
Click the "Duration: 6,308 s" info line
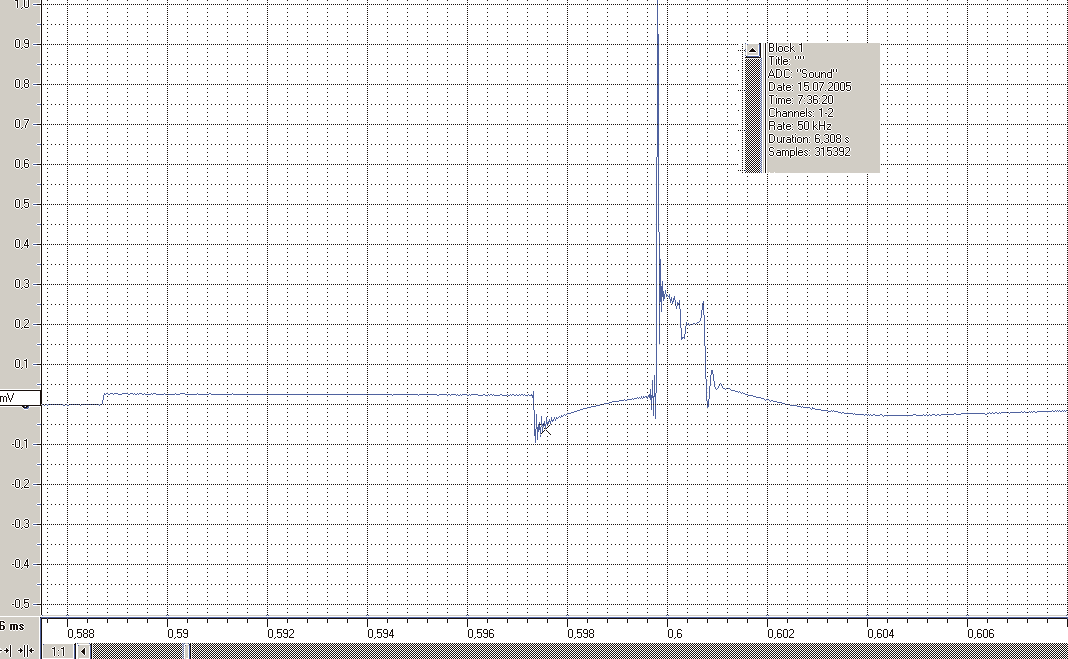coord(808,139)
